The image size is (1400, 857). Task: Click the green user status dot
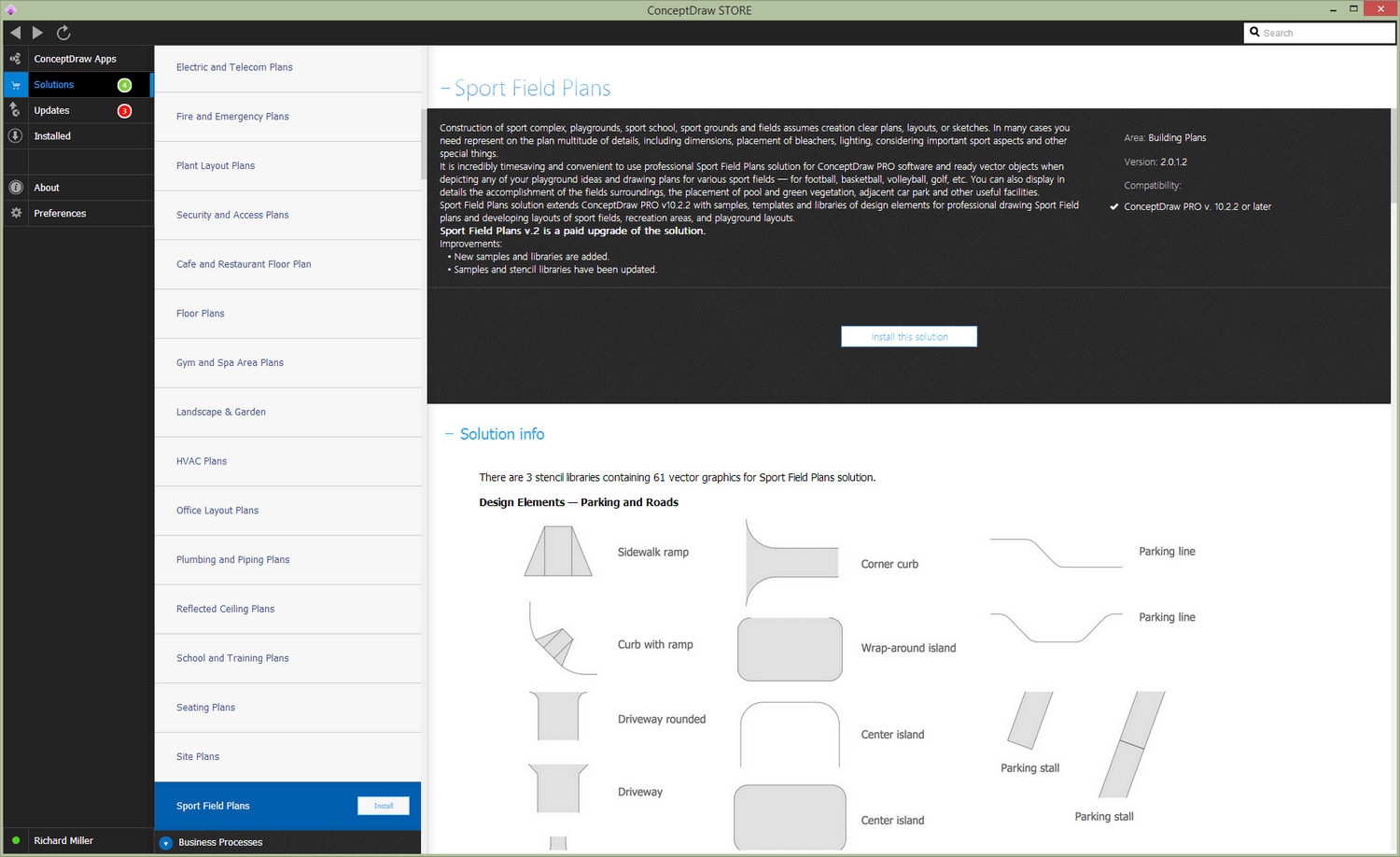(x=16, y=840)
